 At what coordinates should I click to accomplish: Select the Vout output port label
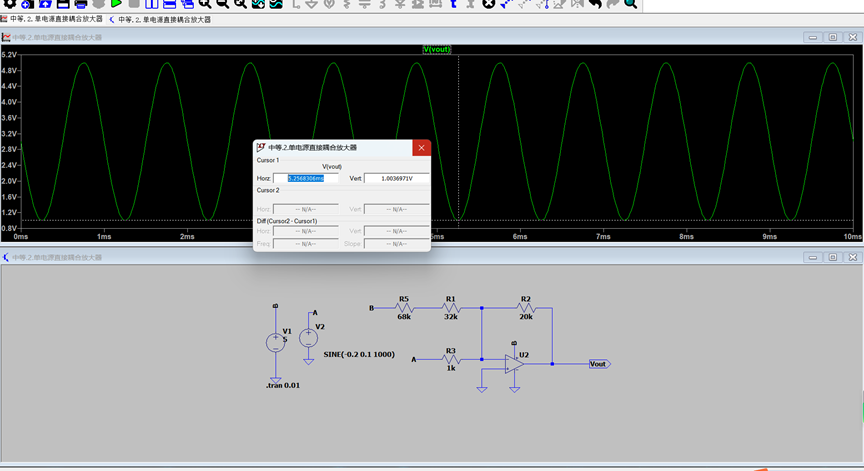click(599, 364)
